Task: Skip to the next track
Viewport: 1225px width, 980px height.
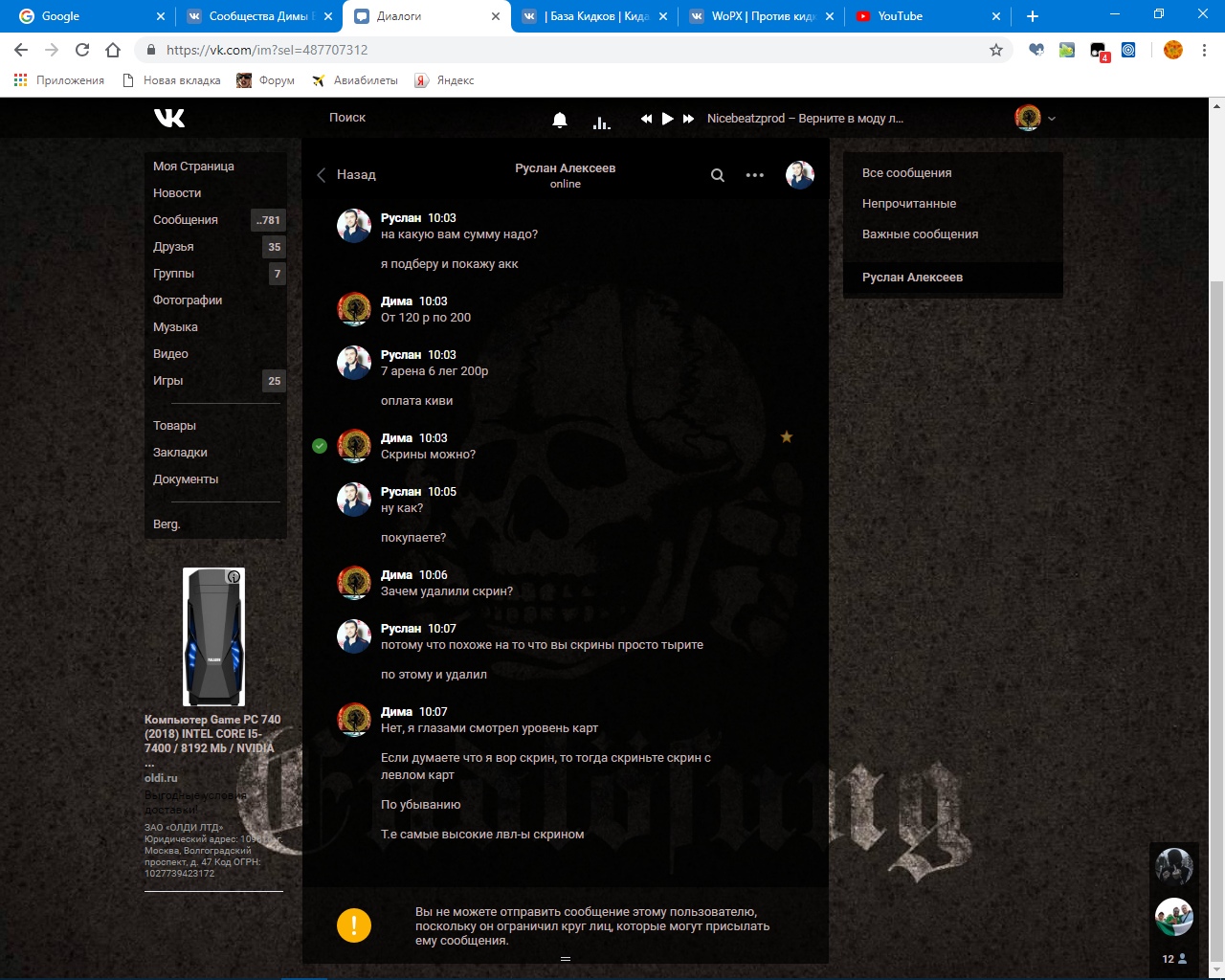Action: tap(689, 119)
